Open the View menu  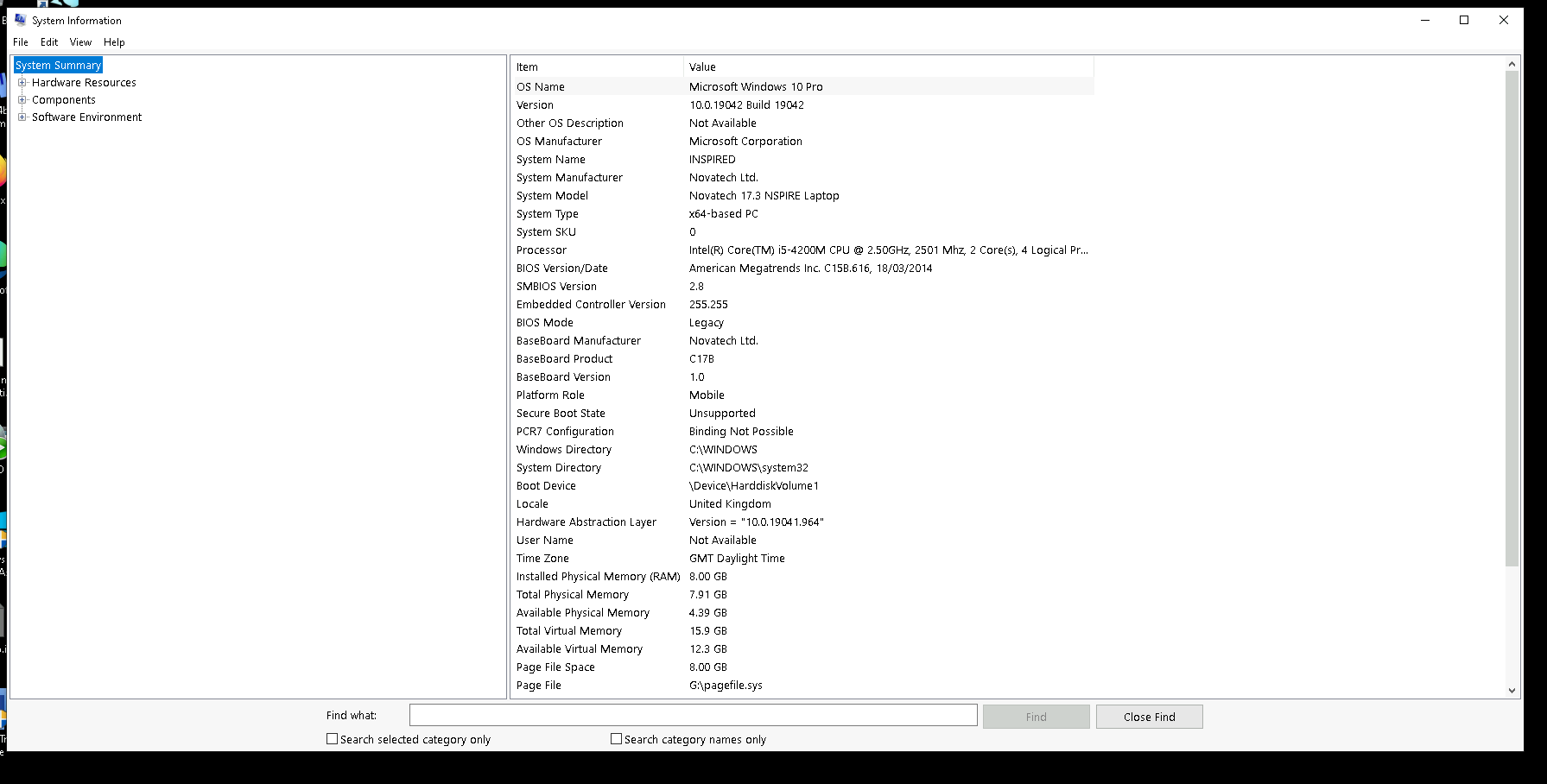(80, 41)
